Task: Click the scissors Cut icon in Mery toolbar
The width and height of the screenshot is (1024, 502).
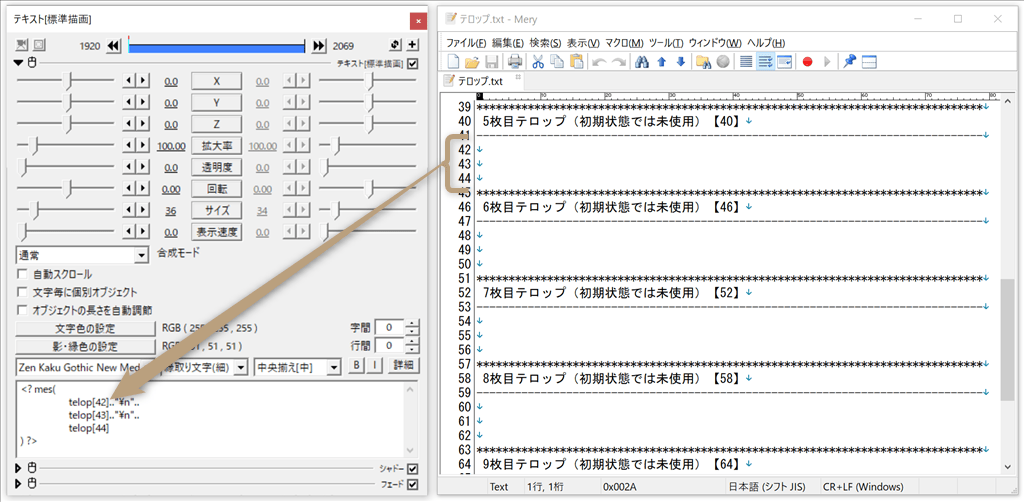Action: pyautogui.click(x=538, y=62)
